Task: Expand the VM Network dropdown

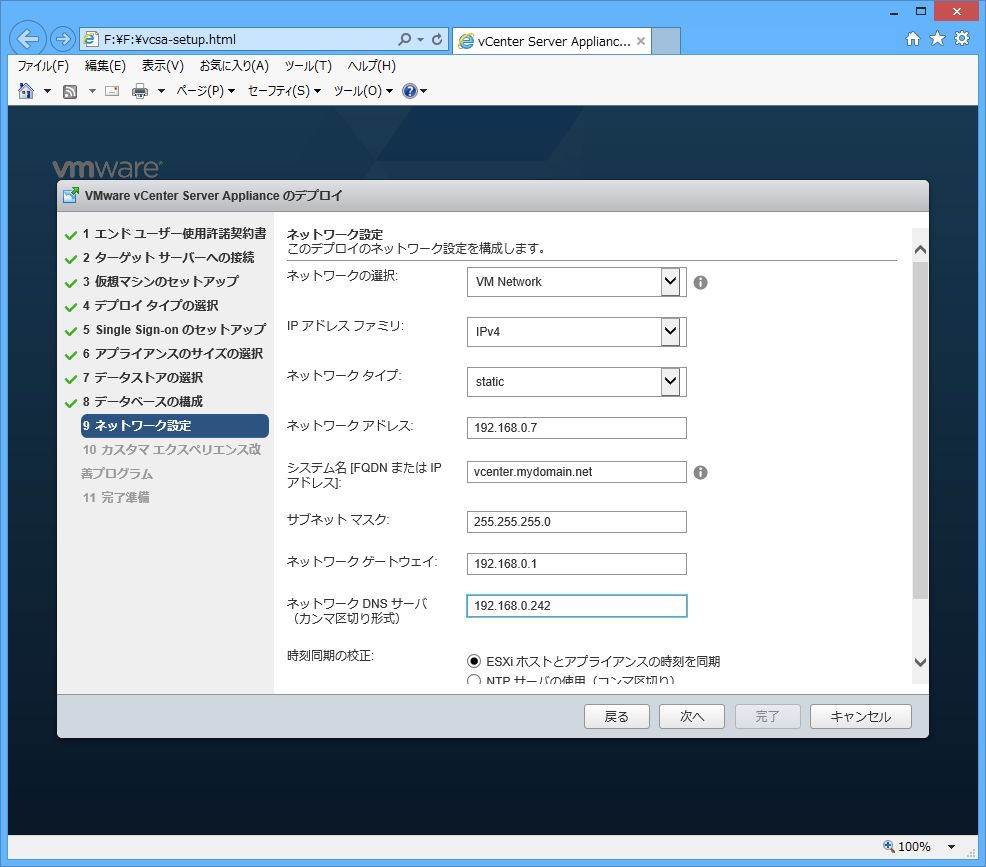Action: (670, 282)
